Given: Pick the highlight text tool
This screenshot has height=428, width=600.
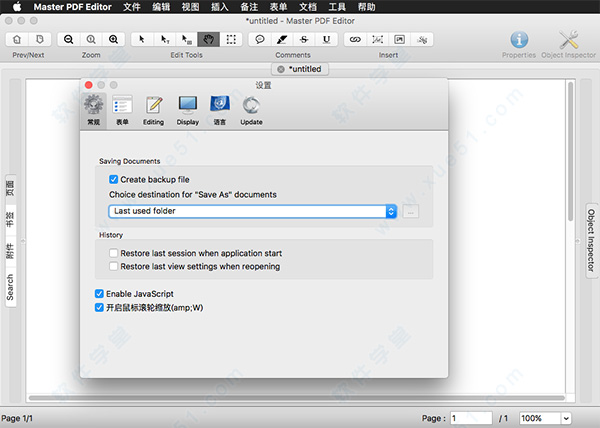Looking at the screenshot, I should 282,39.
